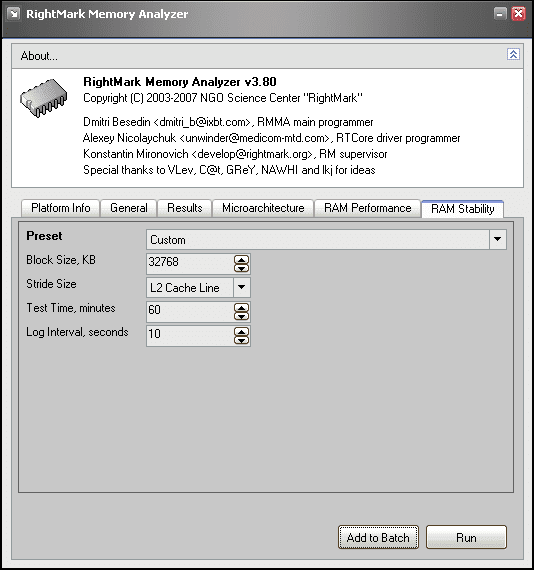Open the Stride Size dropdown arrow
This screenshot has width=534, height=570.
tap(241, 288)
